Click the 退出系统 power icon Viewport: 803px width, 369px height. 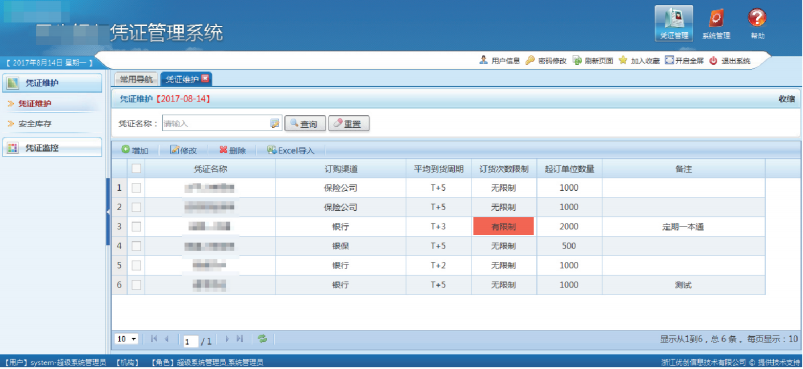(x=713, y=60)
